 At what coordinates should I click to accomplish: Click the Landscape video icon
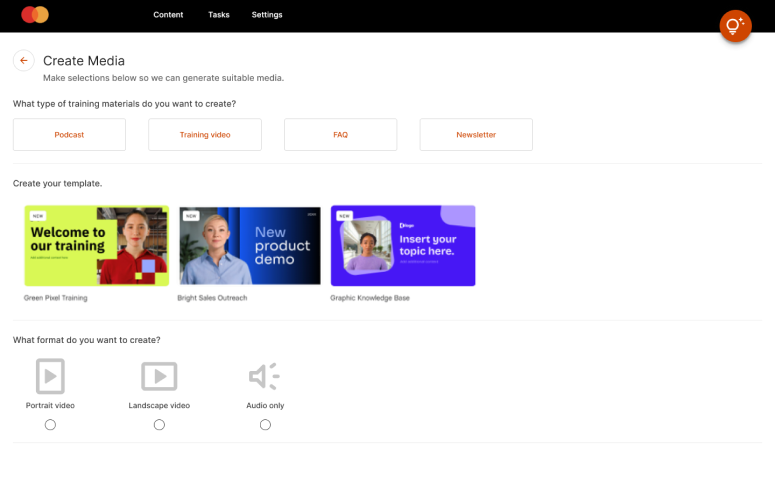159,376
